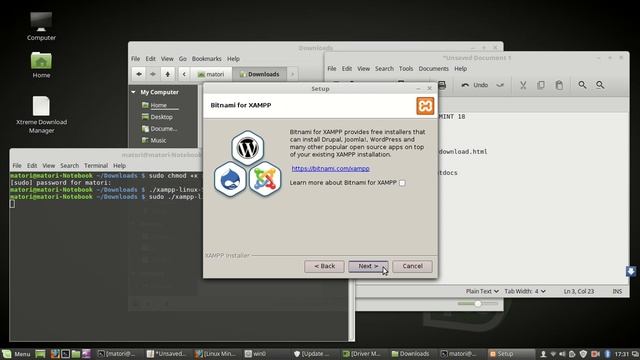Open the Mint Menu button
640x360 pixels.
tap(16, 354)
